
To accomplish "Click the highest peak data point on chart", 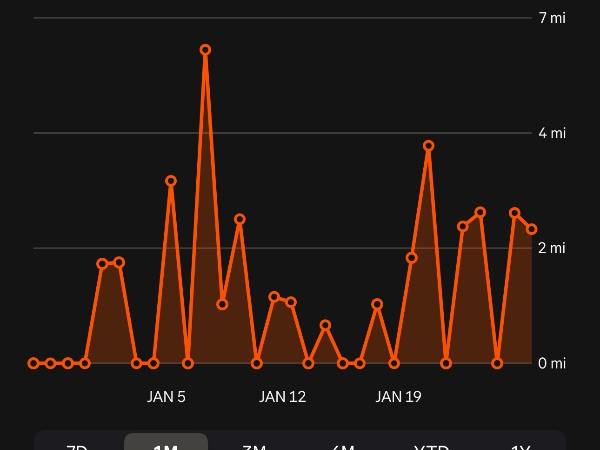I will [205, 49].
